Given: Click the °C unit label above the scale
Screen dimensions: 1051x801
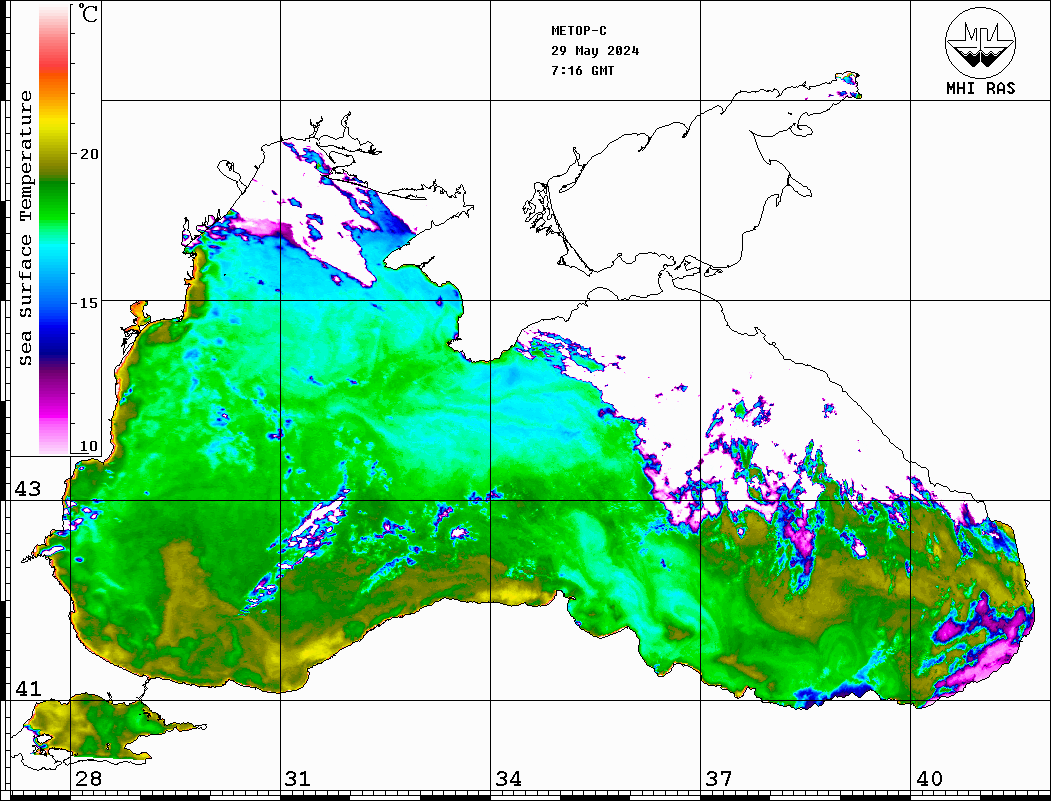Looking at the screenshot, I should pyautogui.click(x=88, y=13).
